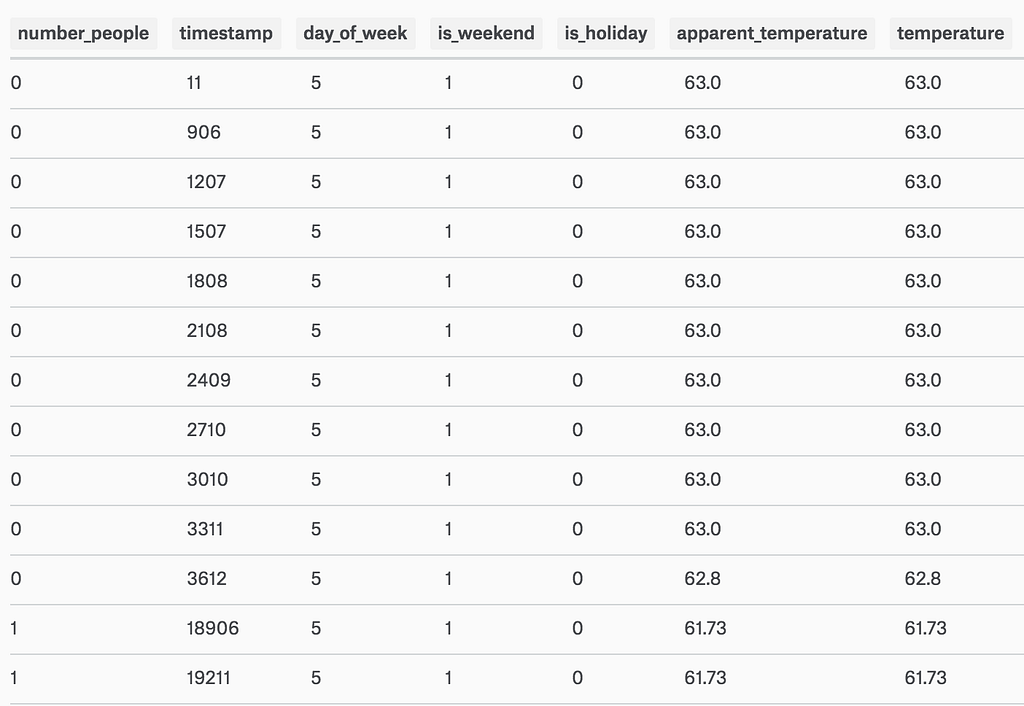Image resolution: width=1024 pixels, height=706 pixels.
Task: Click timestamp cell 2409
Action: [207, 380]
